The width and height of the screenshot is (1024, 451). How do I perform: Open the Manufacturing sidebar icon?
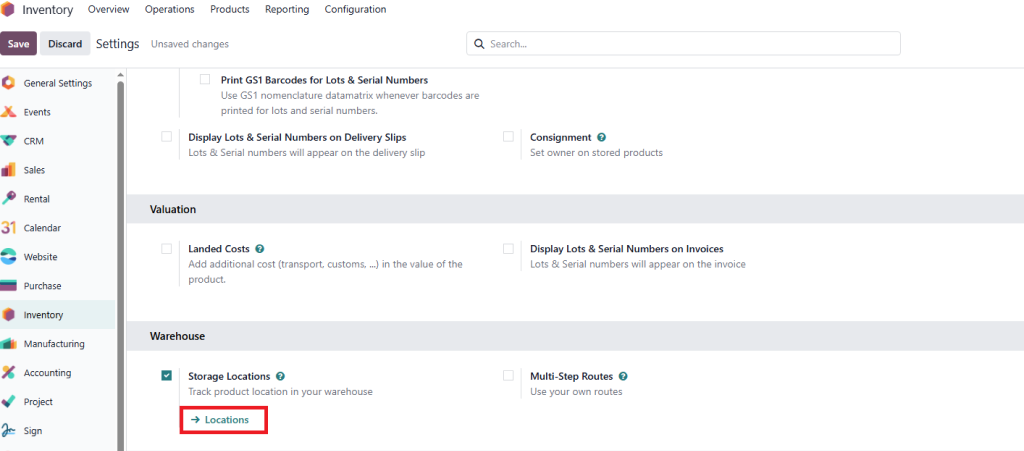(x=9, y=344)
